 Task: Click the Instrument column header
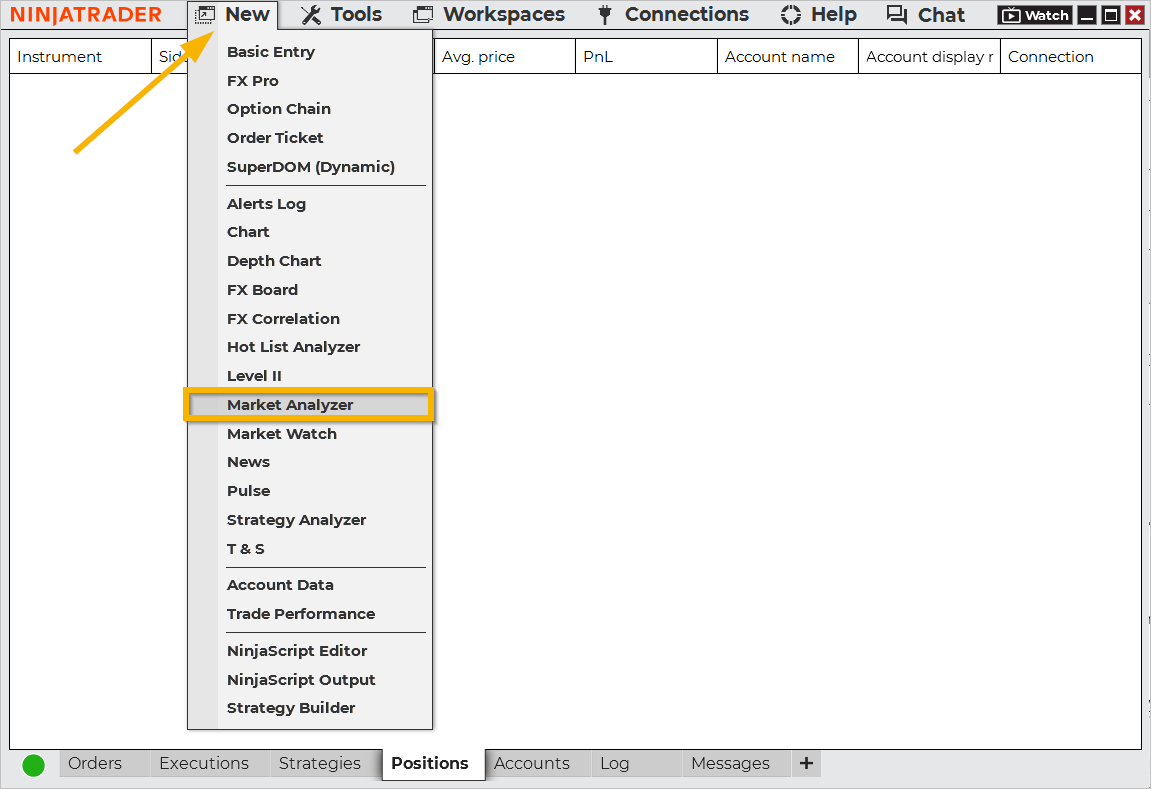(x=80, y=57)
